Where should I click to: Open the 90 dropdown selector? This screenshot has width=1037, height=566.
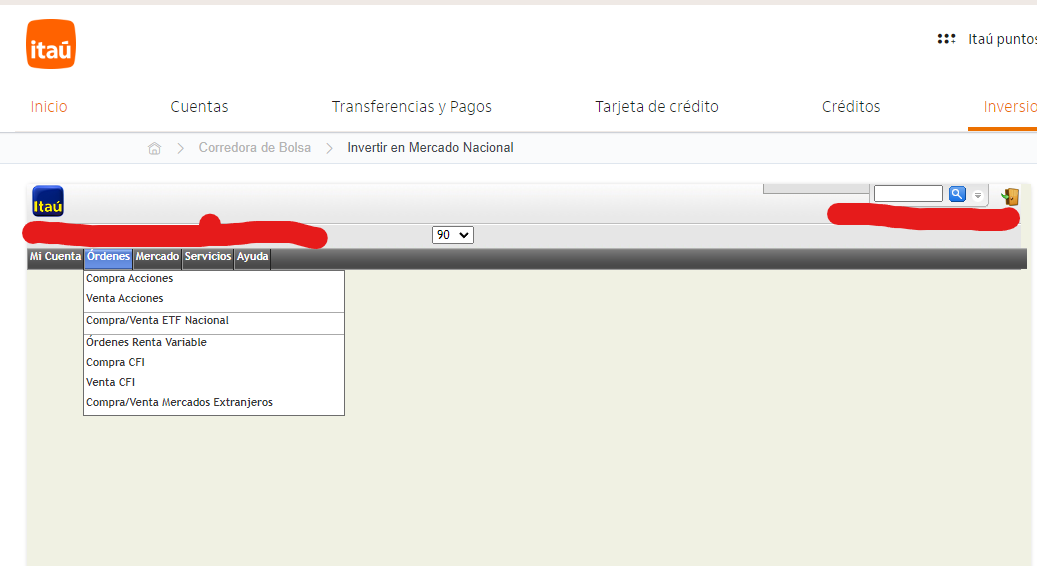452,235
